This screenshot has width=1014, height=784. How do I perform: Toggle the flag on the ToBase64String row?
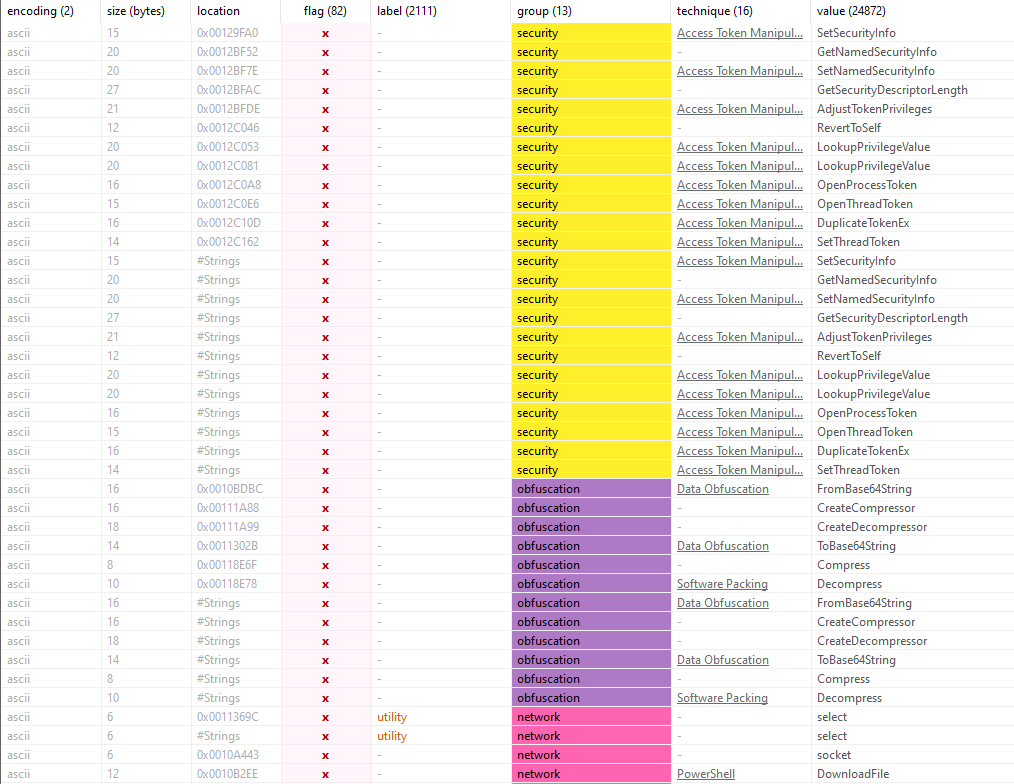pyautogui.click(x=323, y=546)
